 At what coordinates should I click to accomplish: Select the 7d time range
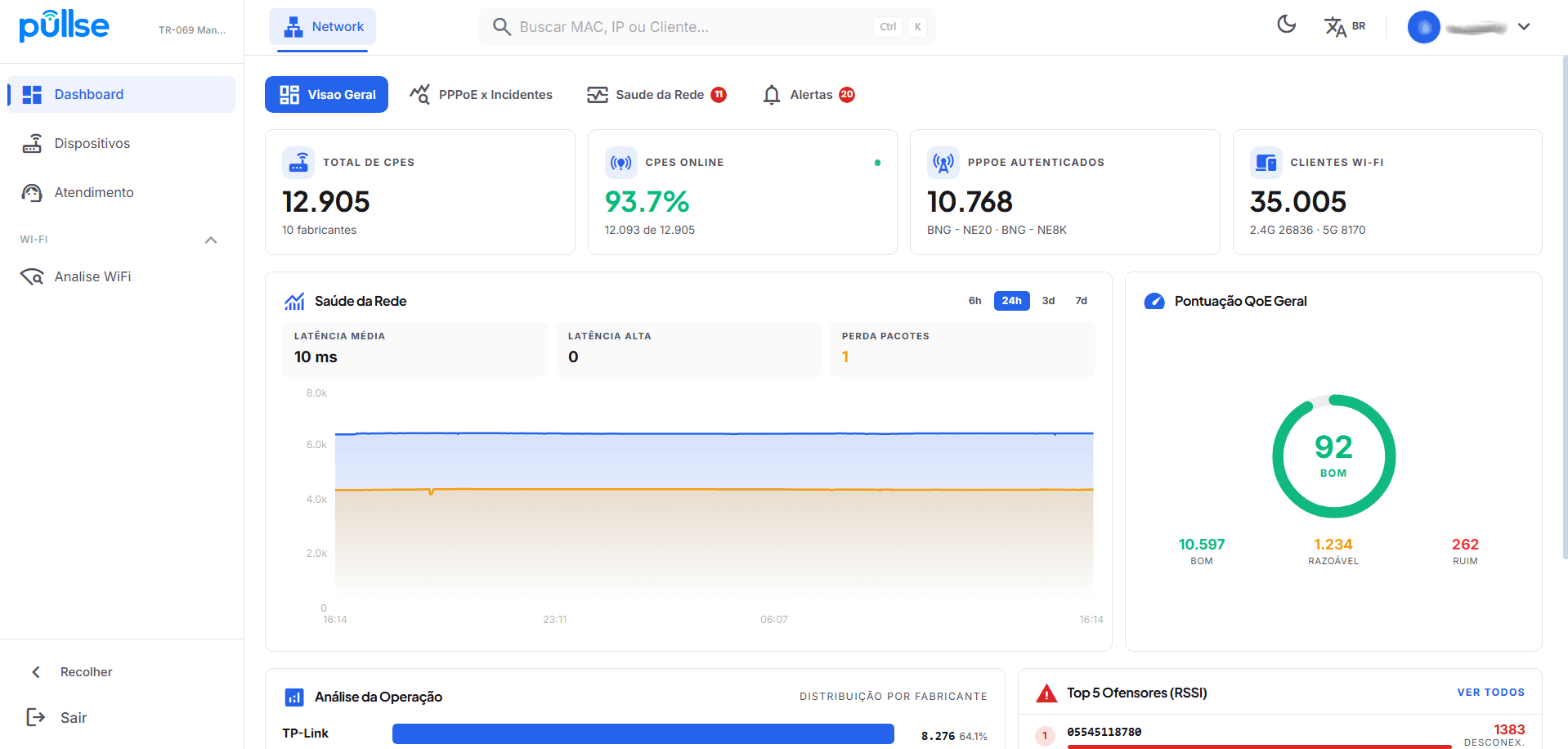click(1081, 301)
